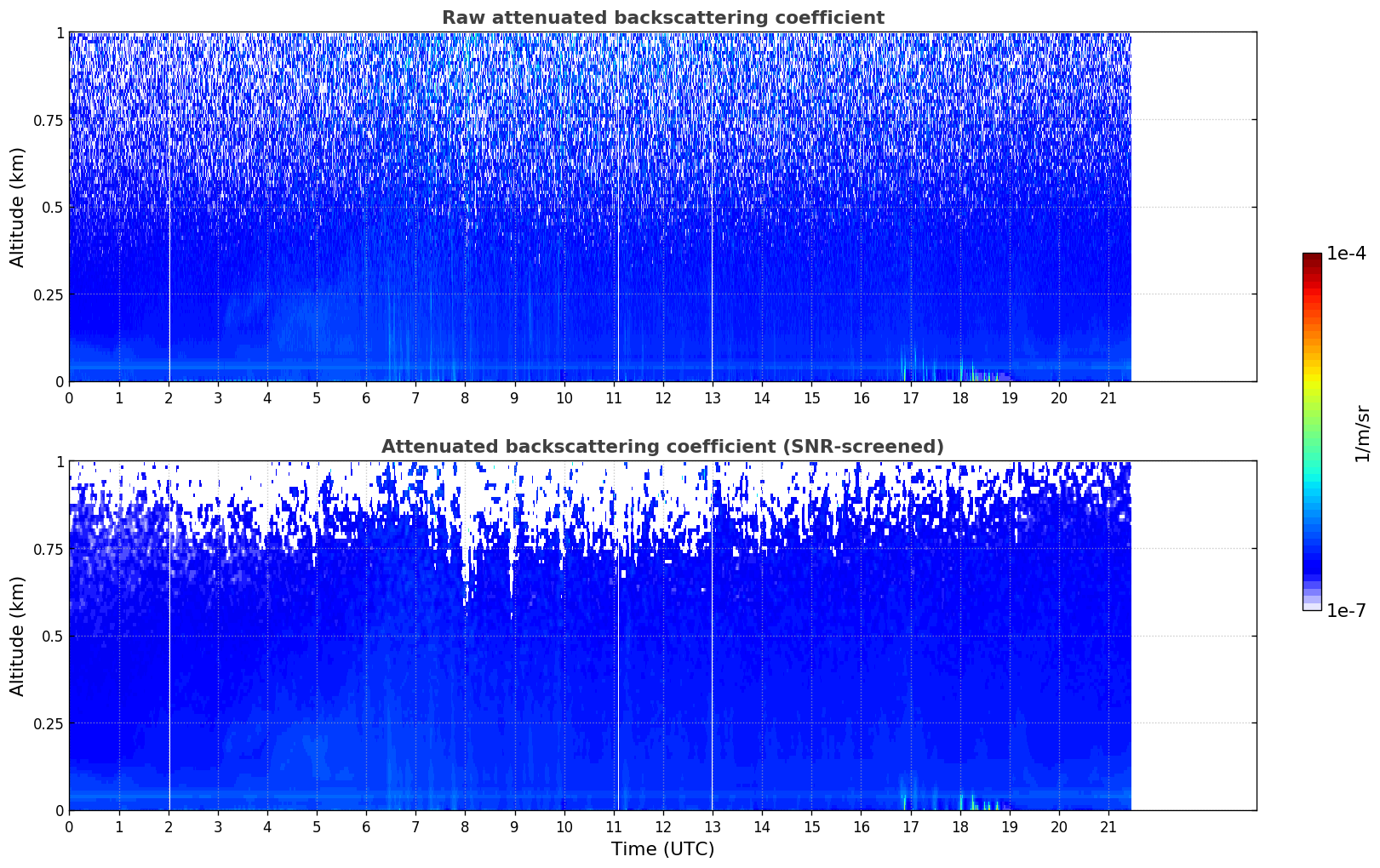Click the 'Altitude (km)' label of the SNR-screened plot
The height and width of the screenshot is (868, 1380).
(17, 636)
